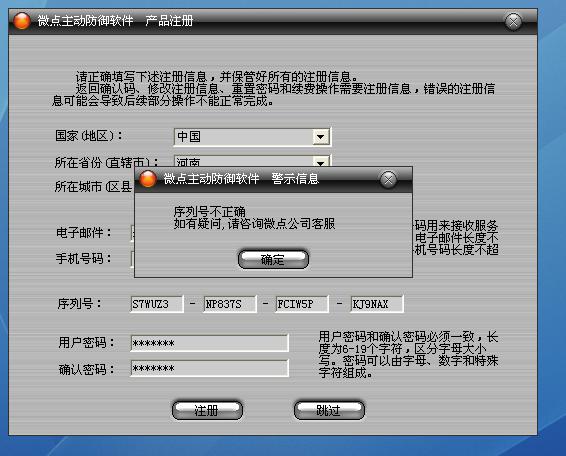
Task: Click the fourth serial field KJ9NAX
Action: (x=377, y=304)
